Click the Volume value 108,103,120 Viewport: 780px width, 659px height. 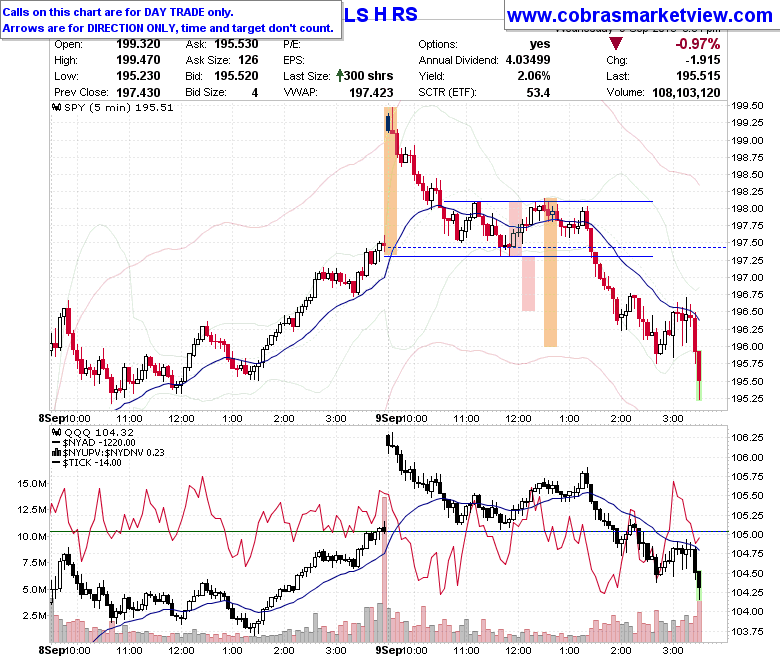point(686,93)
